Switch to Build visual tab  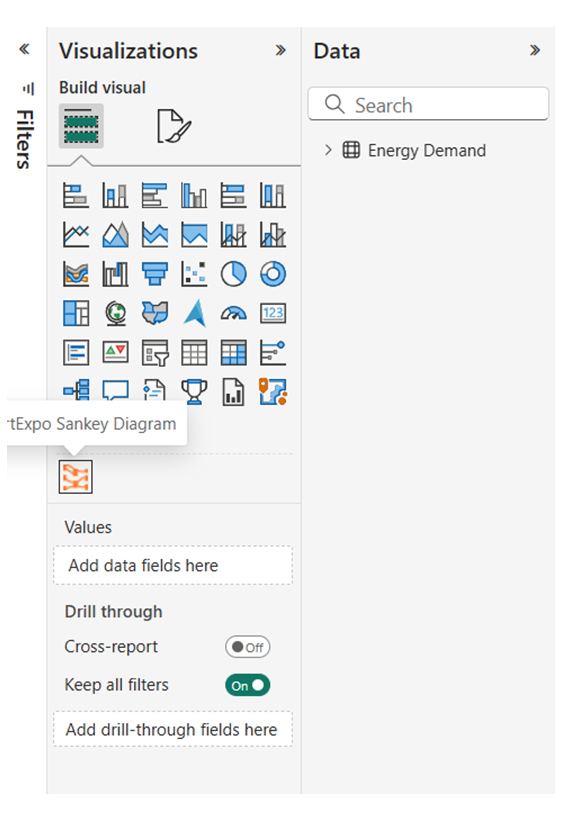click(x=81, y=126)
